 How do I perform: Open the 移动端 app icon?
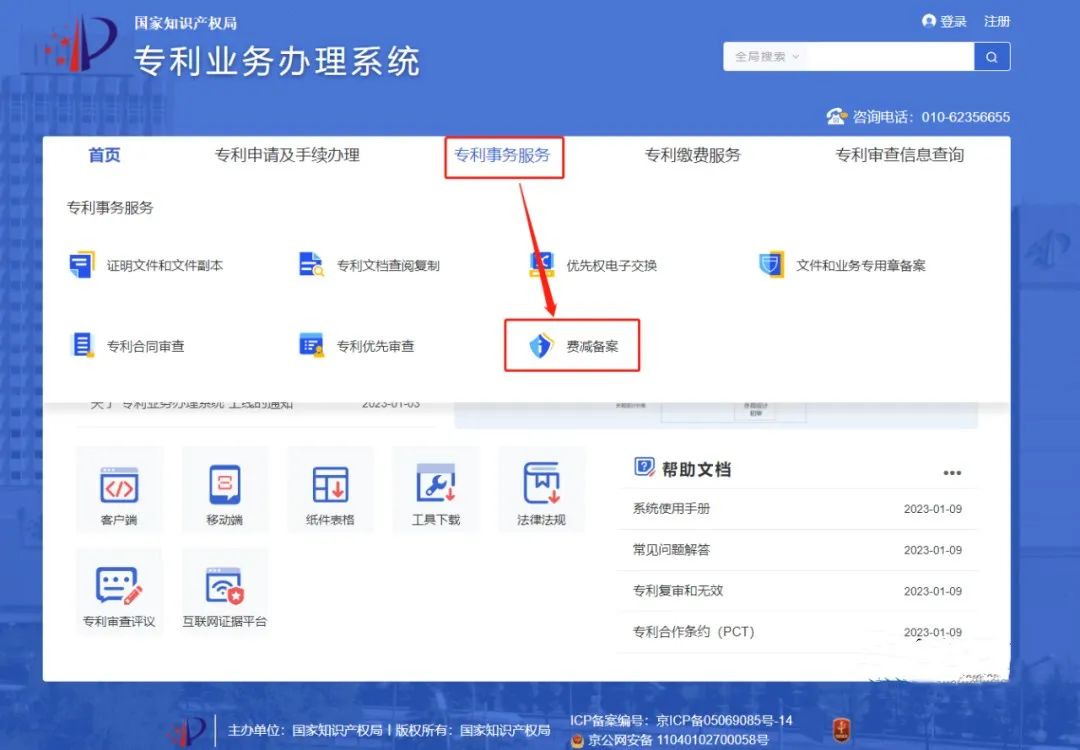click(x=224, y=490)
